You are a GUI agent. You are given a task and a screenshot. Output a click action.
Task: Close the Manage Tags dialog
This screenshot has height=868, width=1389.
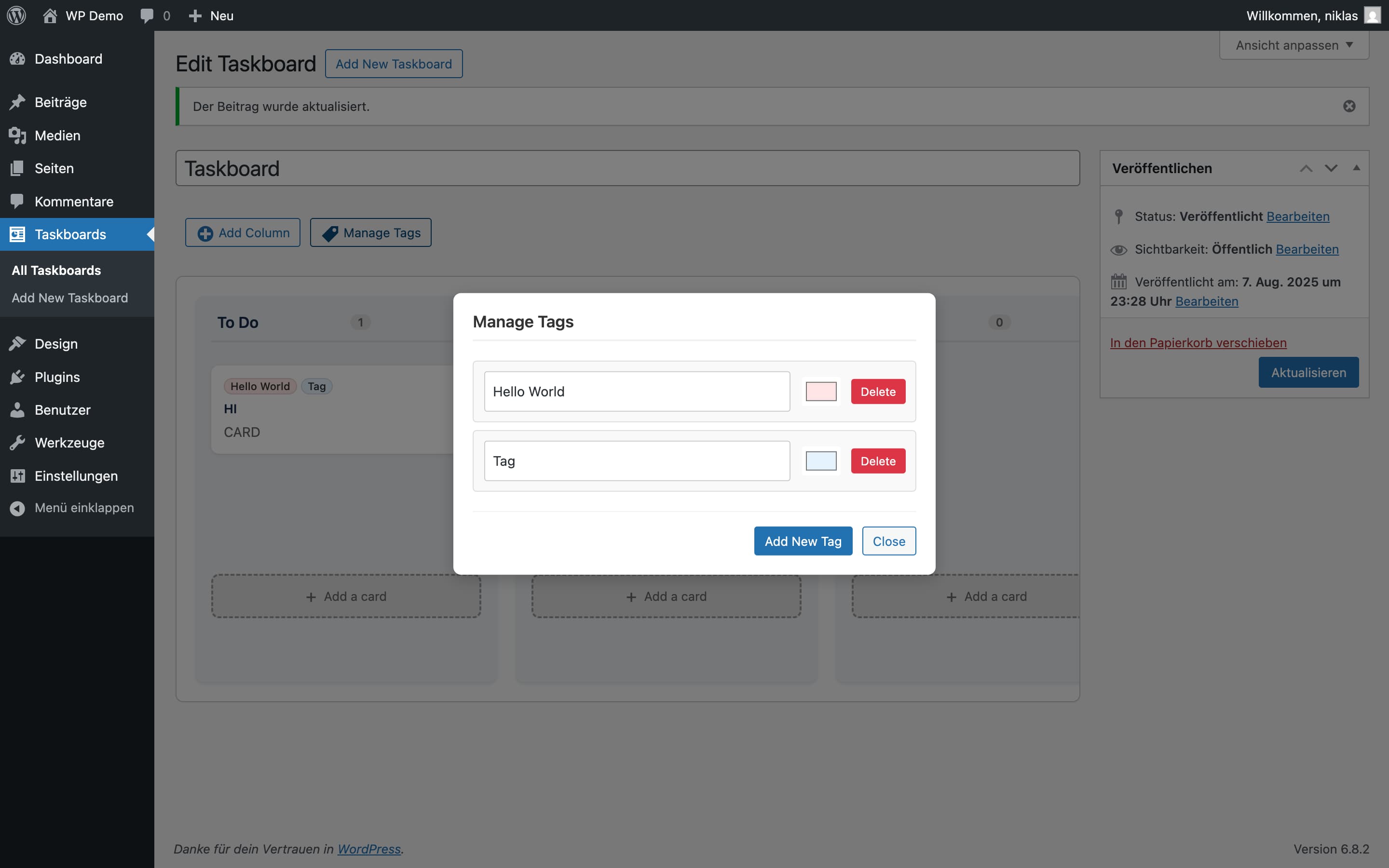[x=888, y=541]
